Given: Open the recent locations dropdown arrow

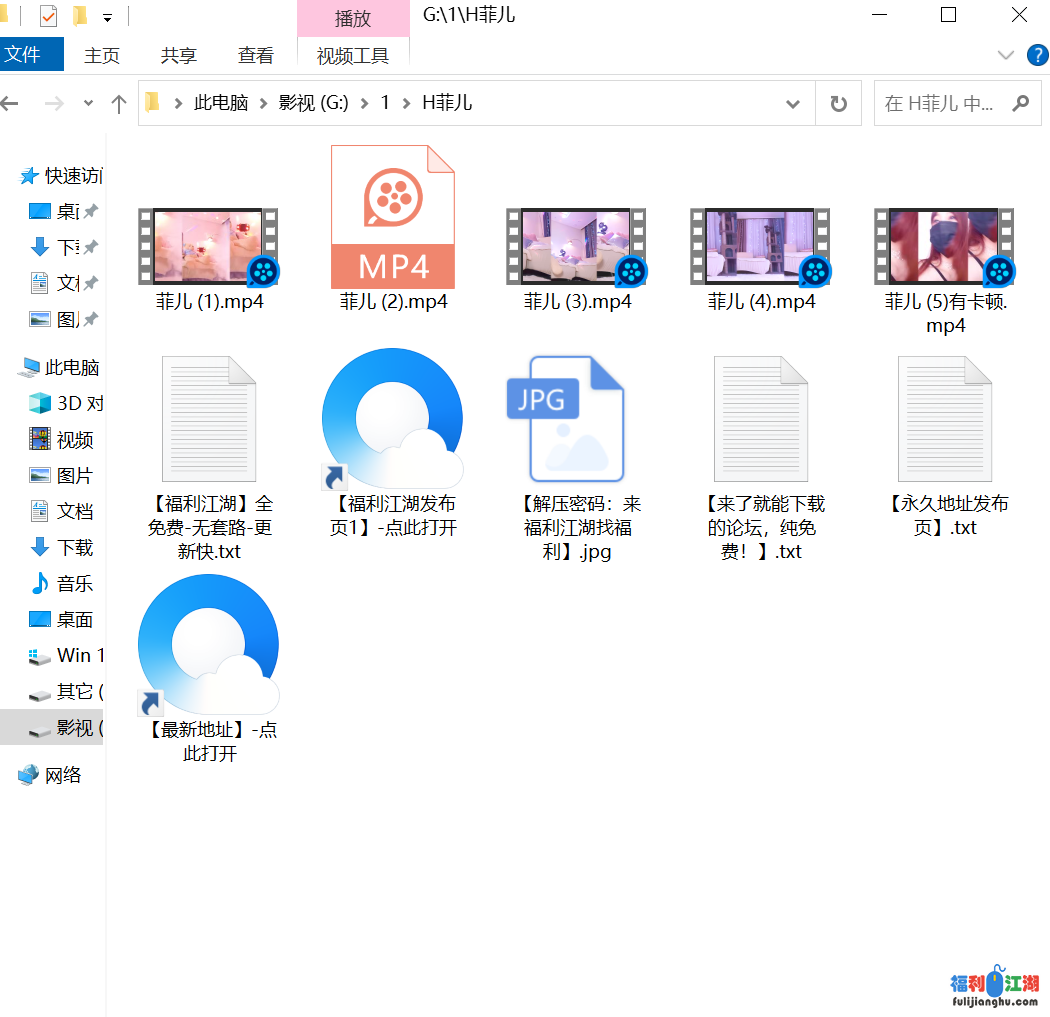Looking at the screenshot, I should [88, 104].
